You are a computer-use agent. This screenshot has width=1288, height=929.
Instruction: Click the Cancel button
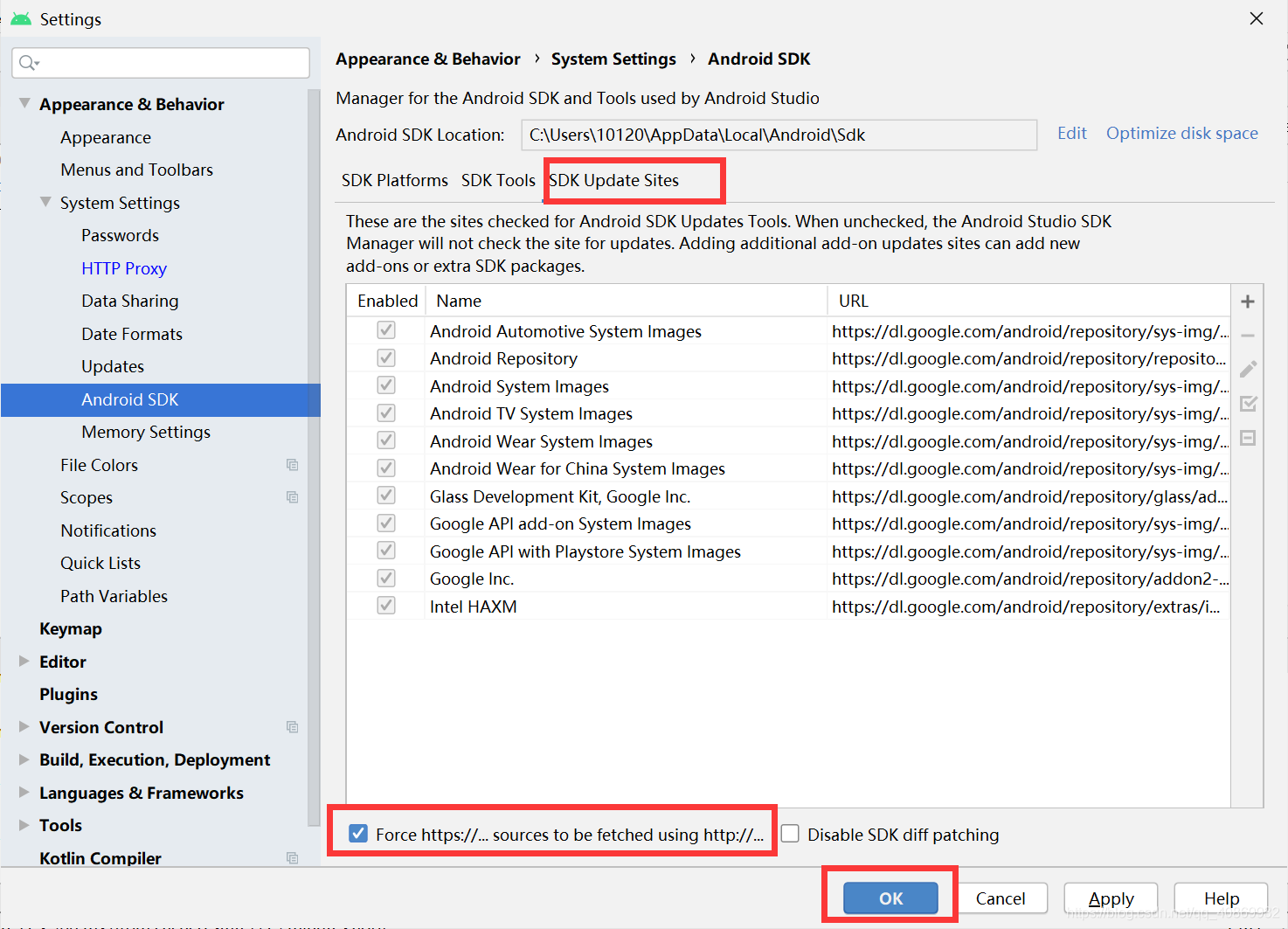coord(1001,898)
